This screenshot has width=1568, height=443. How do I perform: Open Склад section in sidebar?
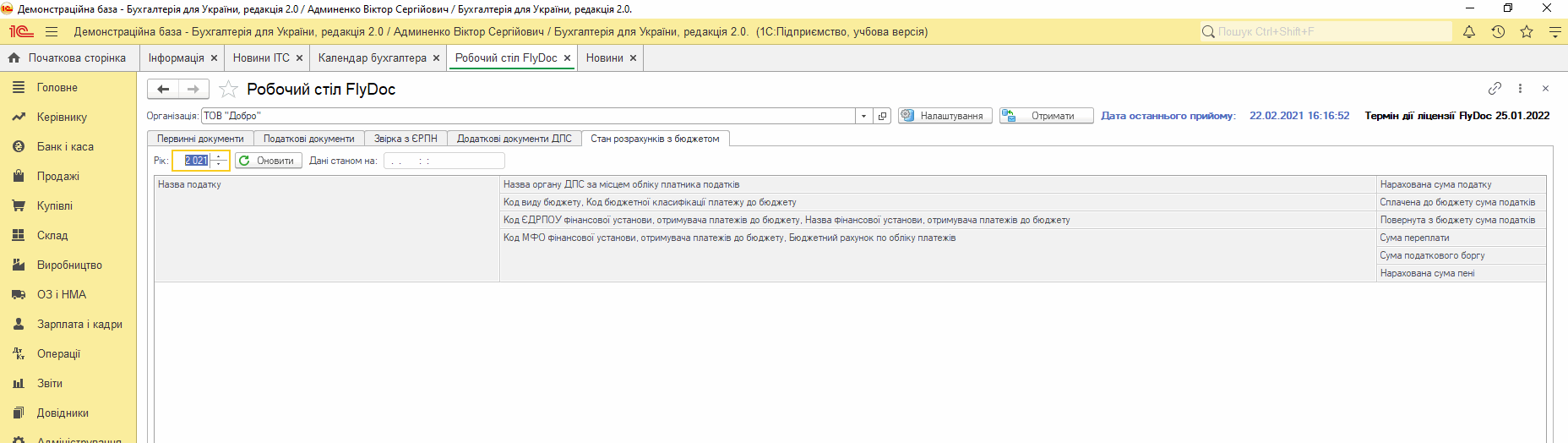68,236
